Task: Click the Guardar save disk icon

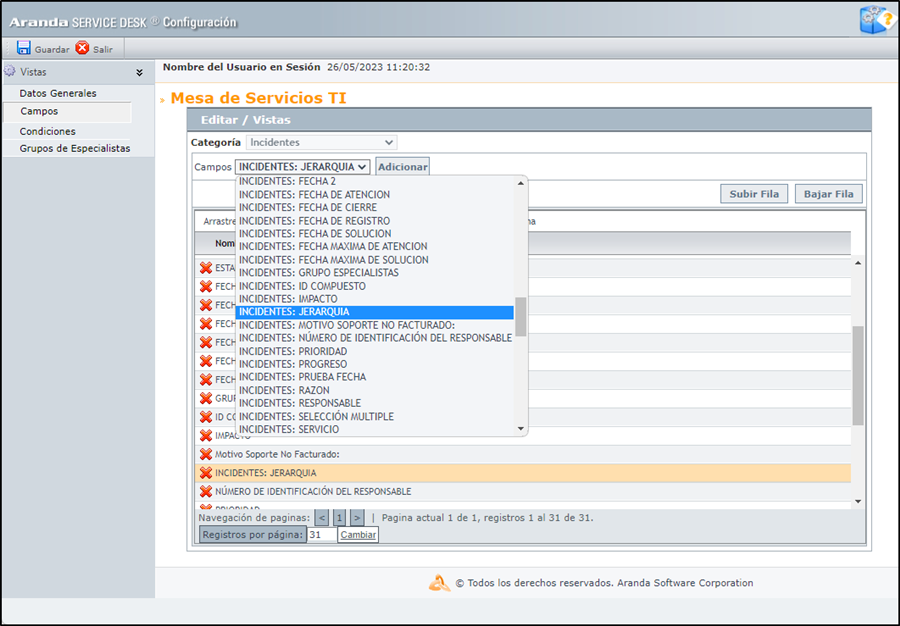Action: pos(24,48)
